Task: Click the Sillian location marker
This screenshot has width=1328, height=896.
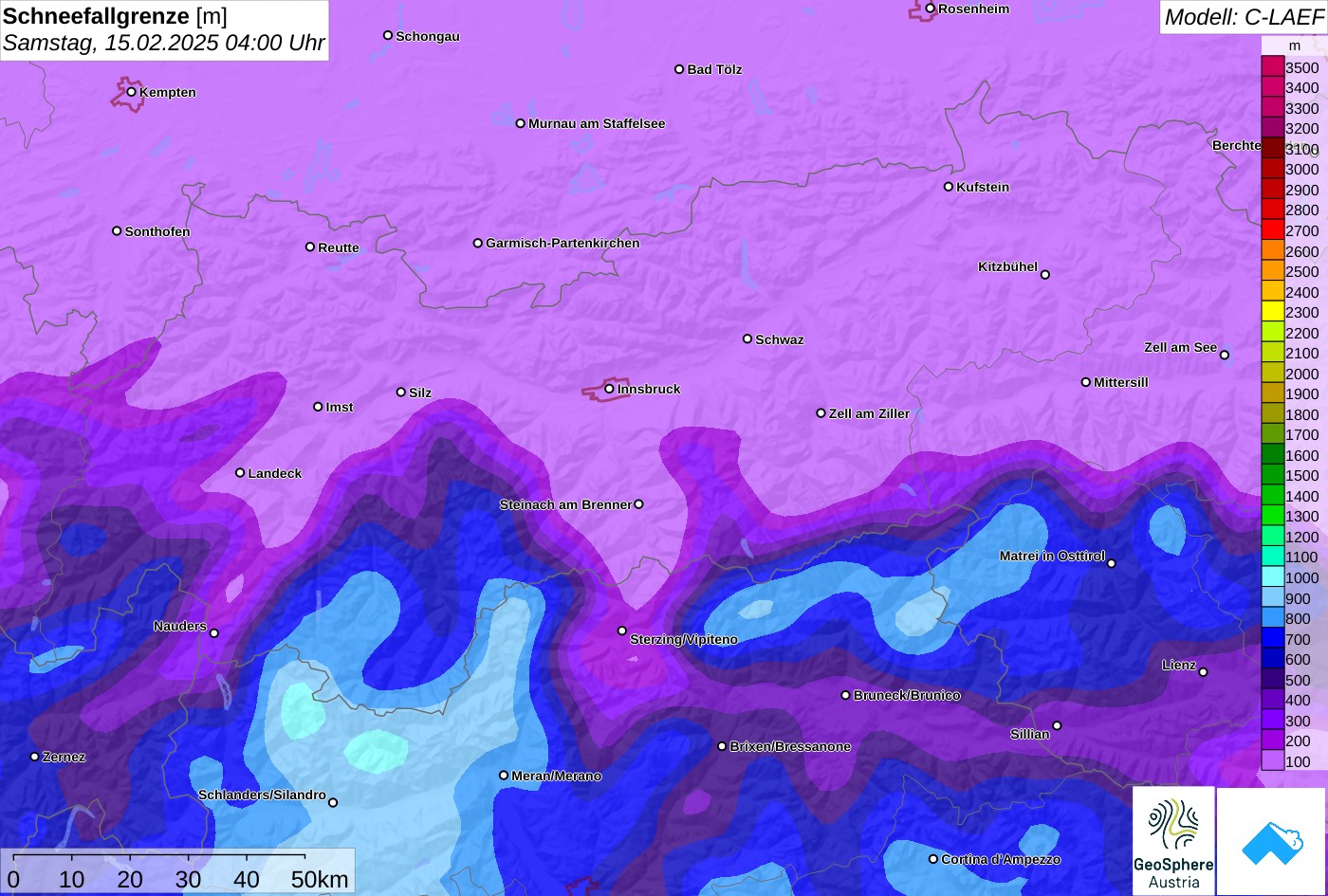Action: [1057, 726]
